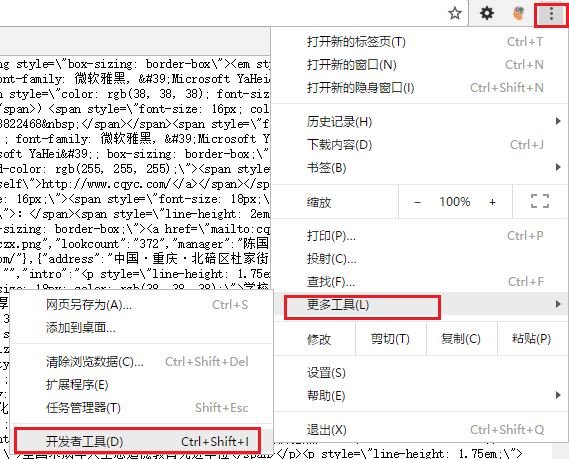Expand the 帮助(E) submenu
This screenshot has width=569, height=459.
[417, 395]
